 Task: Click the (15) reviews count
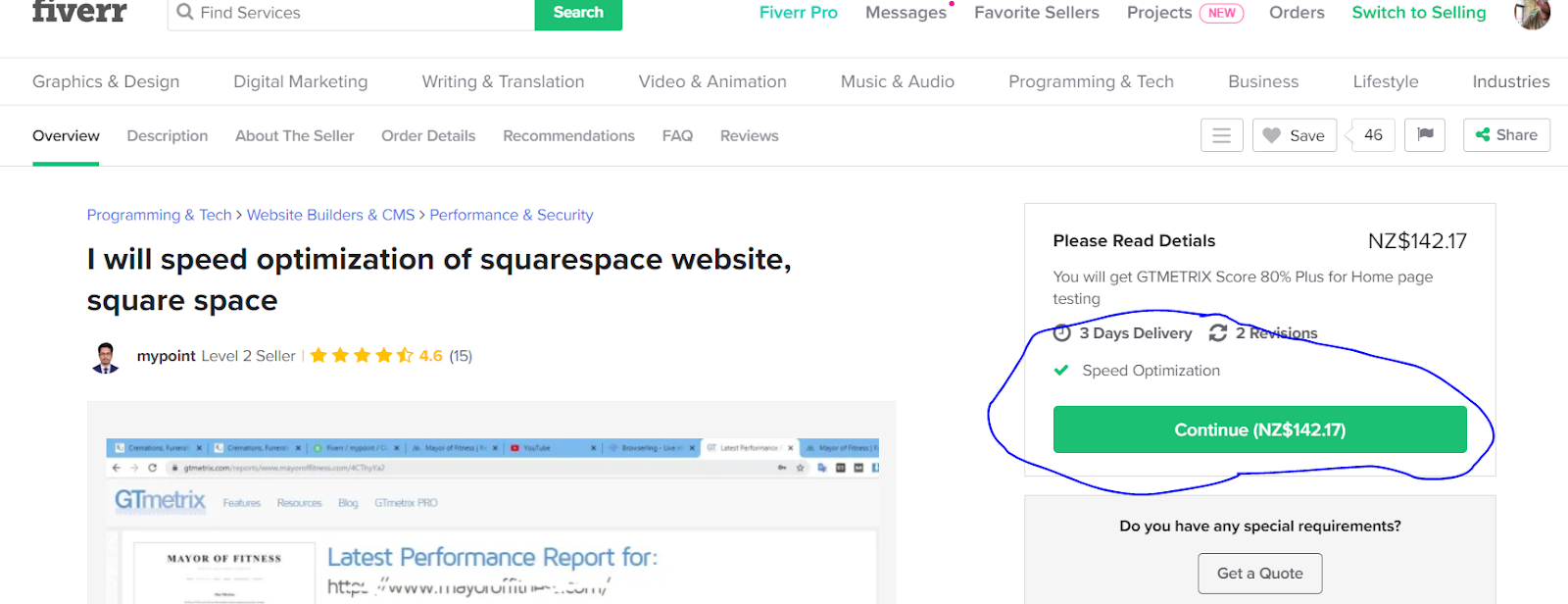pyautogui.click(x=461, y=356)
